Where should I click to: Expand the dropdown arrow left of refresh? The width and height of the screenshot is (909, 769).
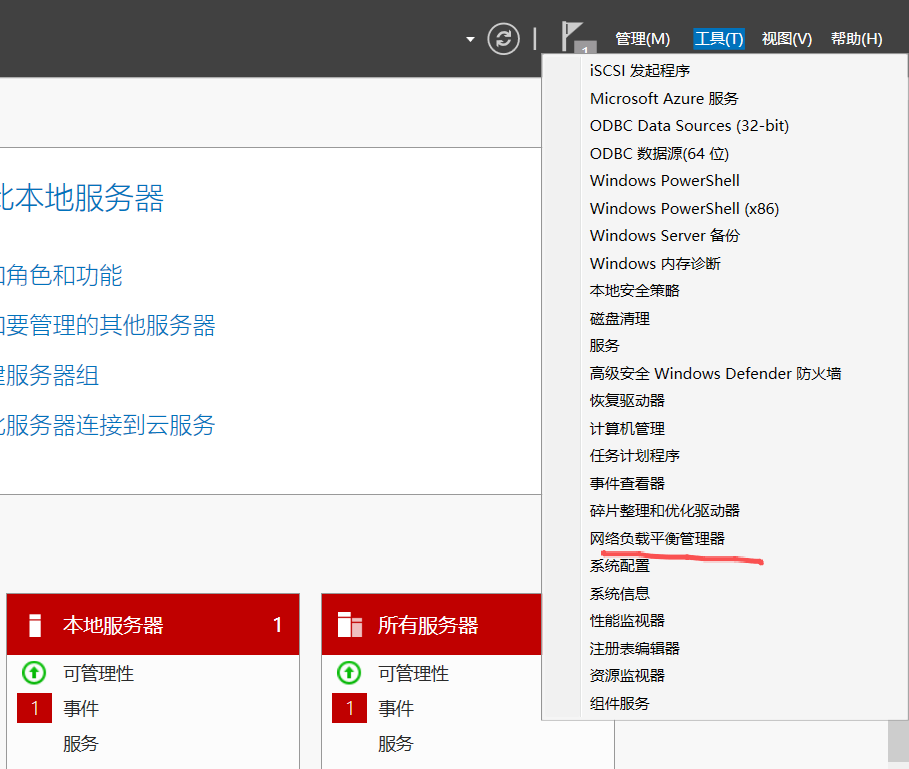(470, 40)
